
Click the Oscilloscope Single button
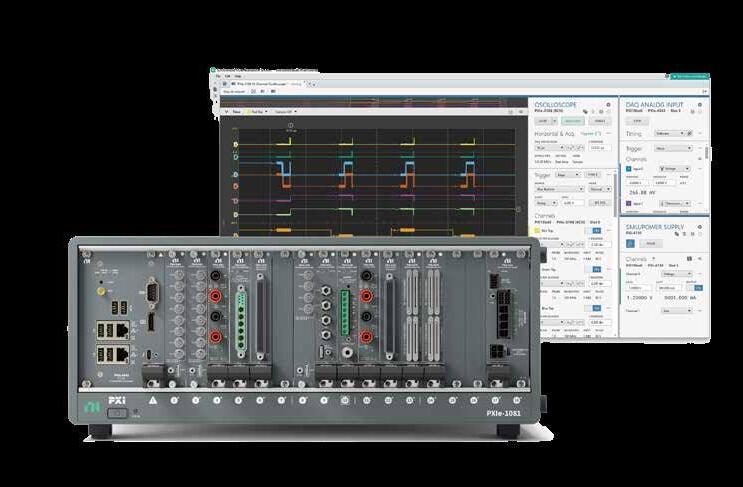600,121
